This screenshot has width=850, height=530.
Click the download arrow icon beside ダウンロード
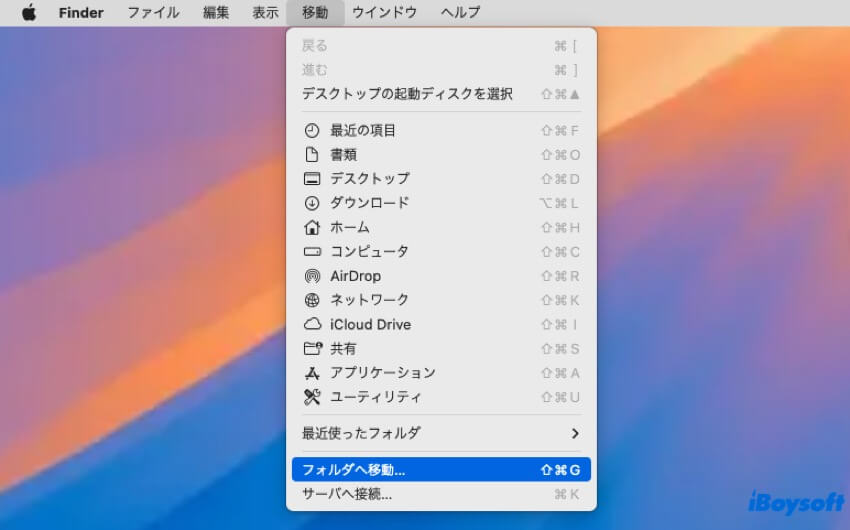pos(312,203)
